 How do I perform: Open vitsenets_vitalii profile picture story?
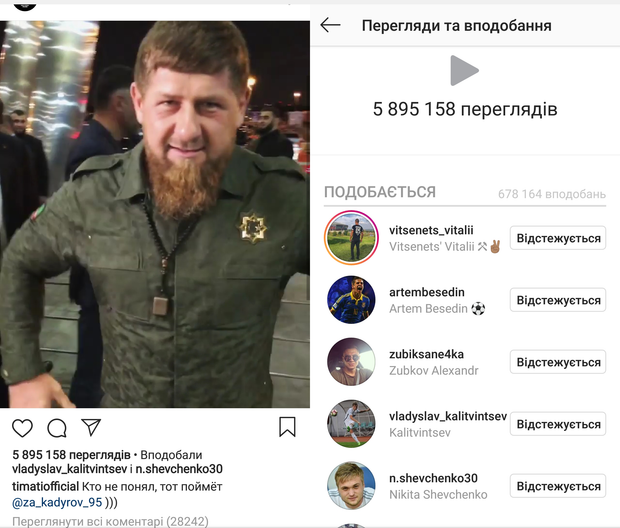[x=351, y=238]
